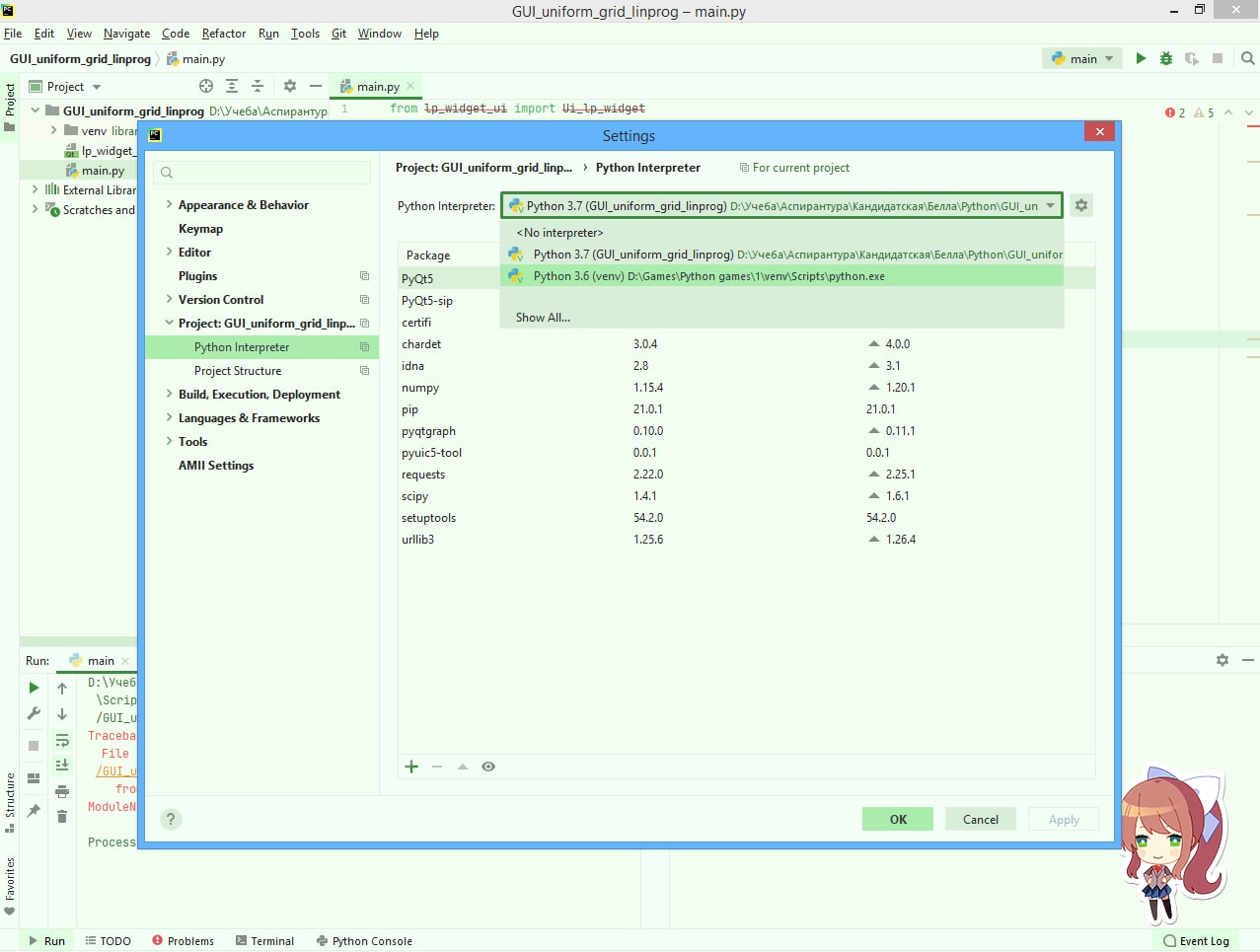The image size is (1260, 952).
Task: Hide the Project tool window
Action: (x=316, y=86)
